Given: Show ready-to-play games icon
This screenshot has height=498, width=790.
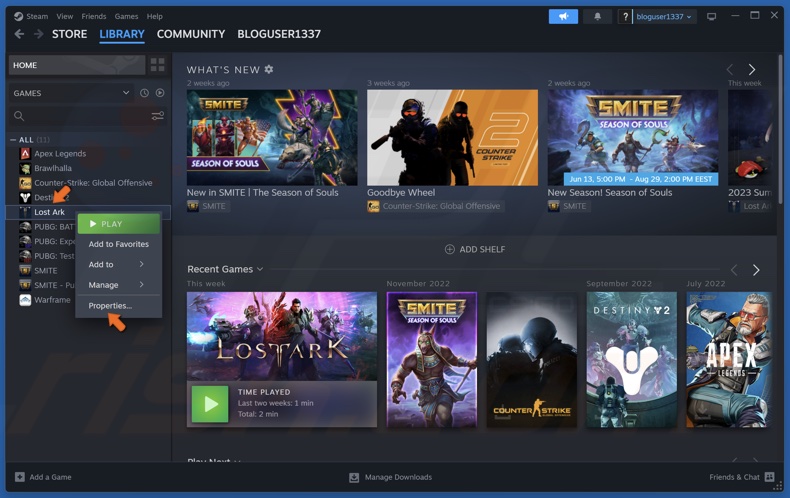Looking at the screenshot, I should tap(160, 93).
